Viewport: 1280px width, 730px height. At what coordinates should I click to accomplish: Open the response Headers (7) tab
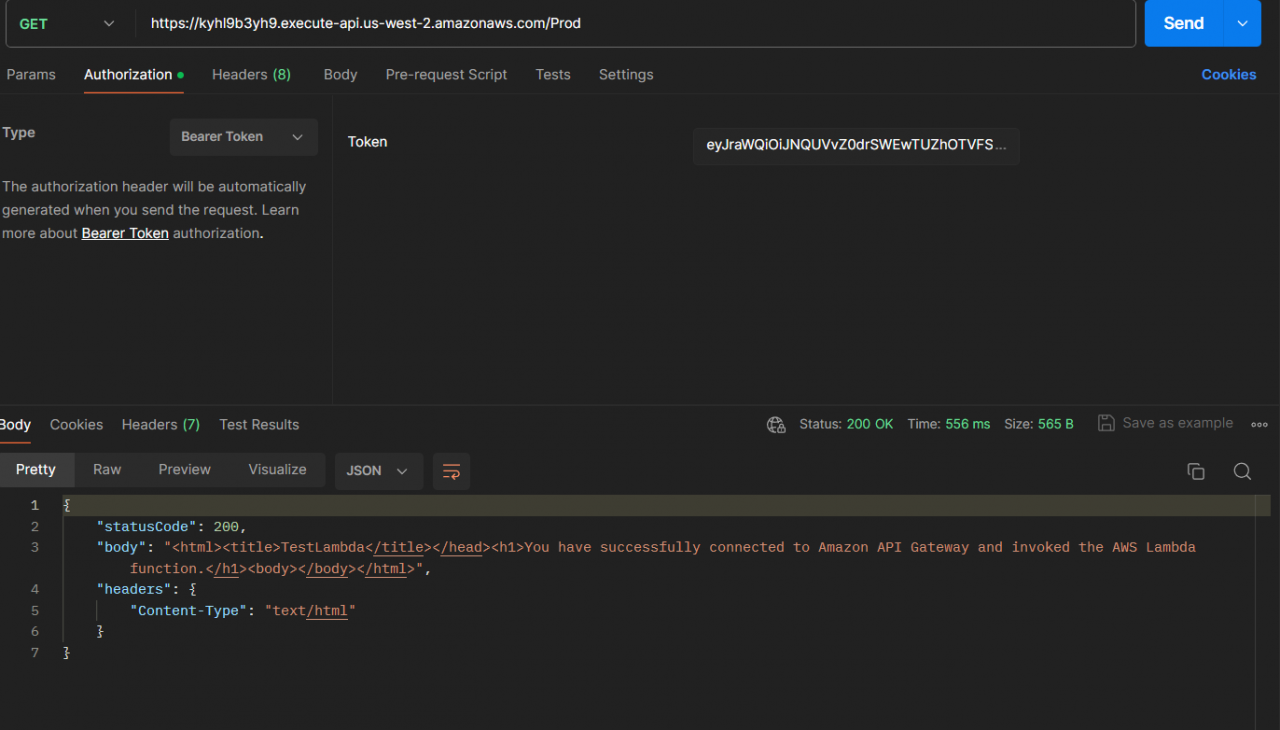pos(160,425)
